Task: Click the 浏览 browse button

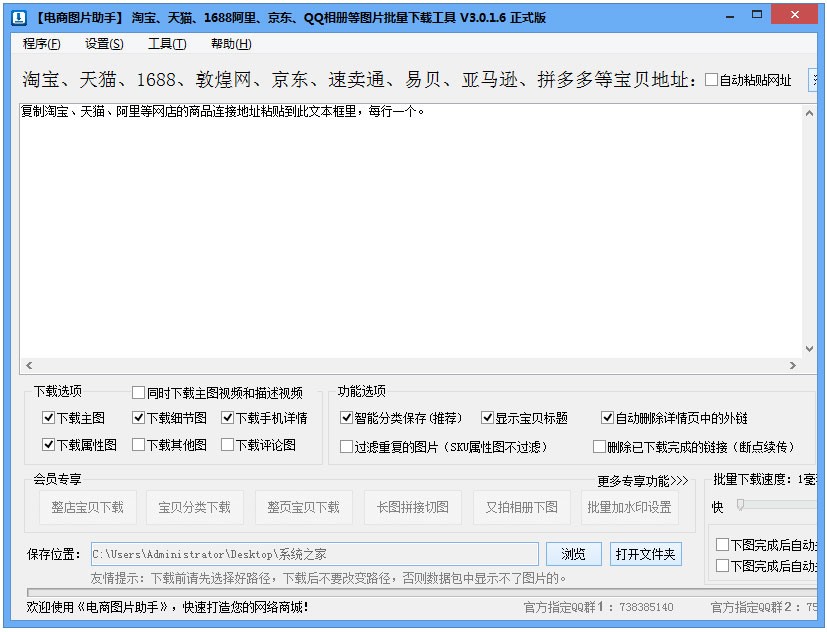Action: pos(573,554)
